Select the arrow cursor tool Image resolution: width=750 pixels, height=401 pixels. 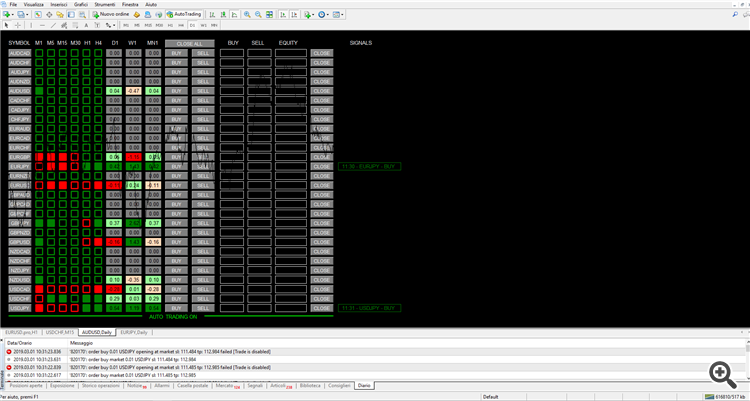tap(8, 26)
